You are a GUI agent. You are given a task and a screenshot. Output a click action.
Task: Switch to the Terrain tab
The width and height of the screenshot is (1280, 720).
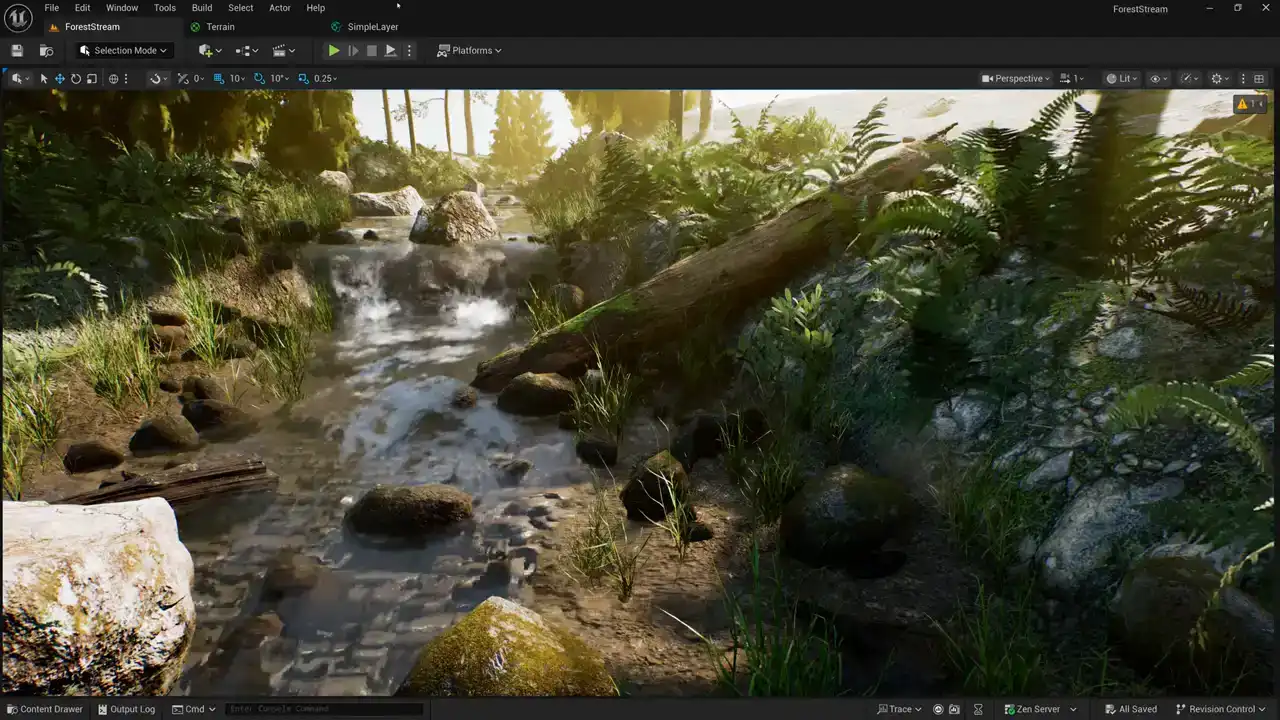220,27
